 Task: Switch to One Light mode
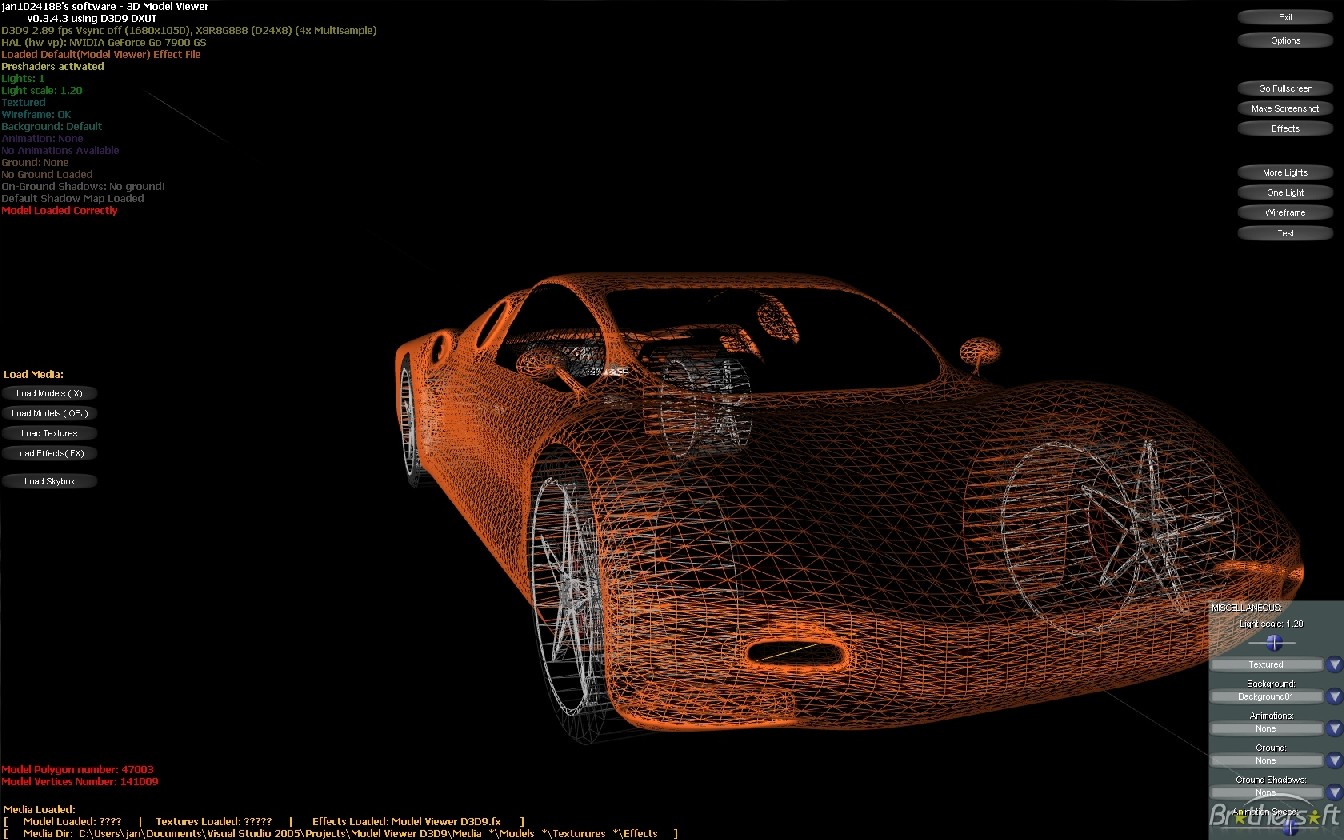click(x=1284, y=192)
